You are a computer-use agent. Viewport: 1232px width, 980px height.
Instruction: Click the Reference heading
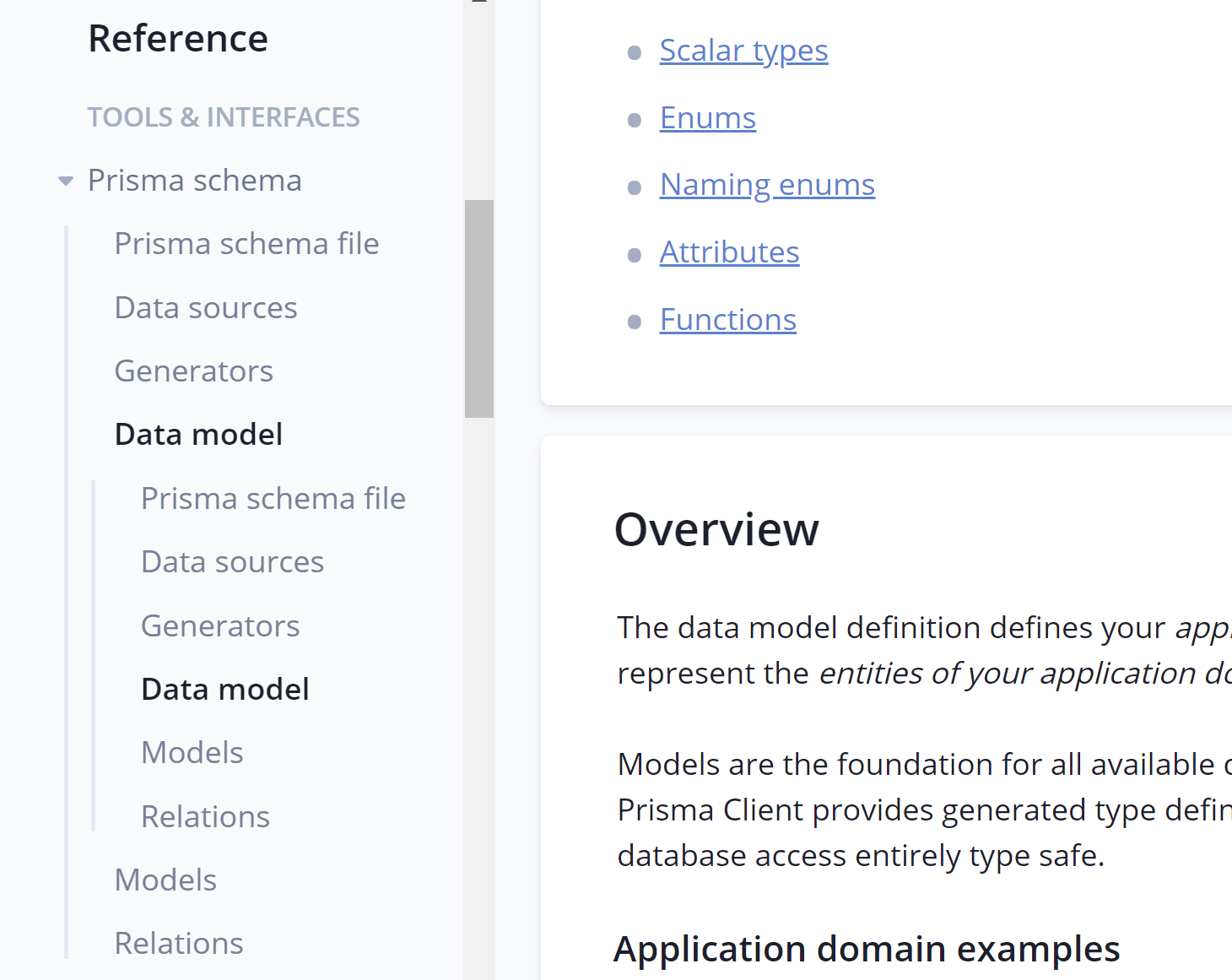(178, 38)
